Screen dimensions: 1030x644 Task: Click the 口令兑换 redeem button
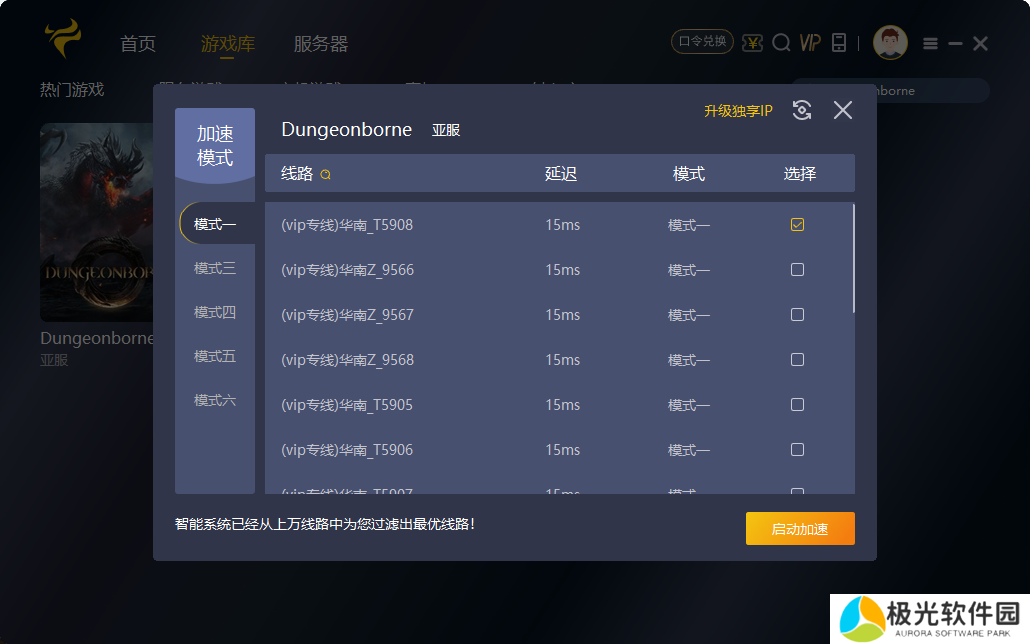pos(702,42)
